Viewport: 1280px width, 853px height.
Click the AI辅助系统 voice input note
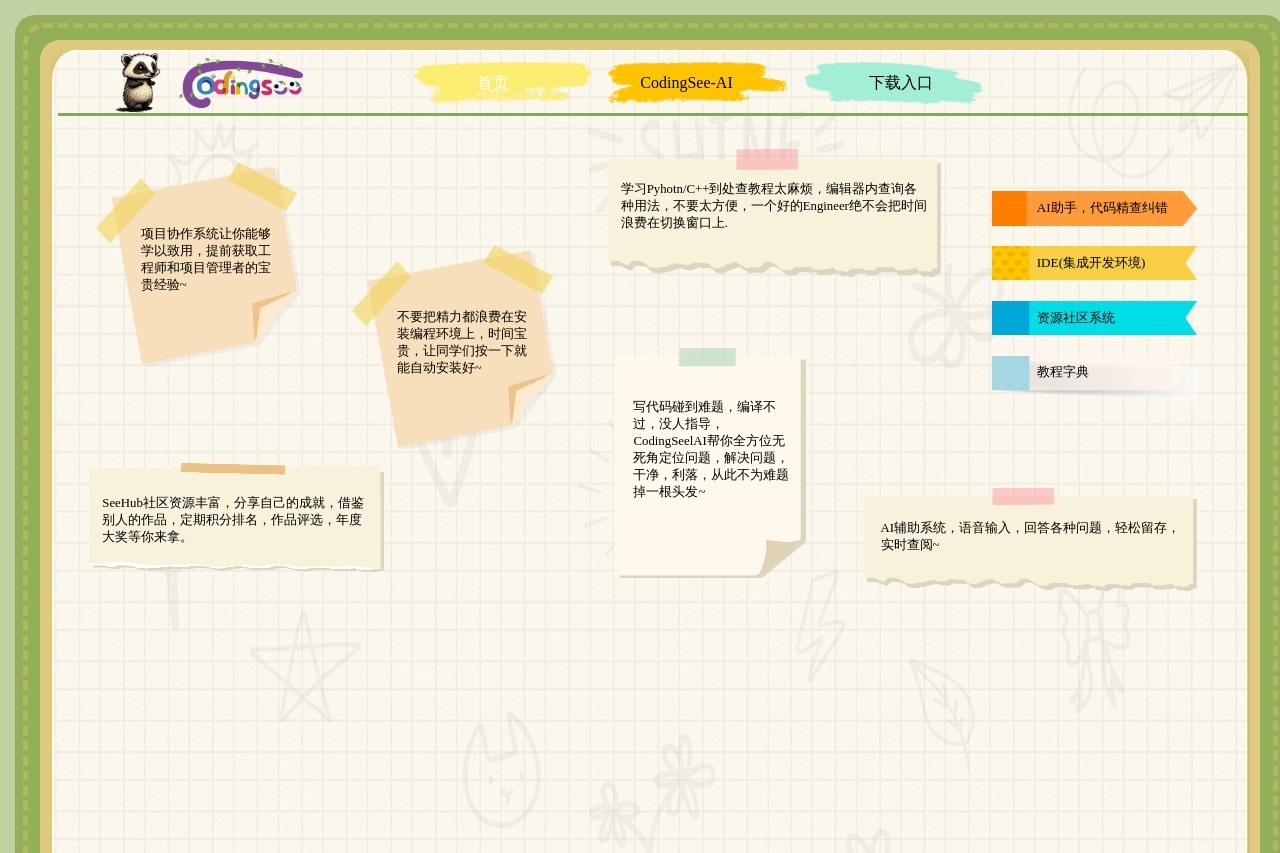(x=1029, y=538)
